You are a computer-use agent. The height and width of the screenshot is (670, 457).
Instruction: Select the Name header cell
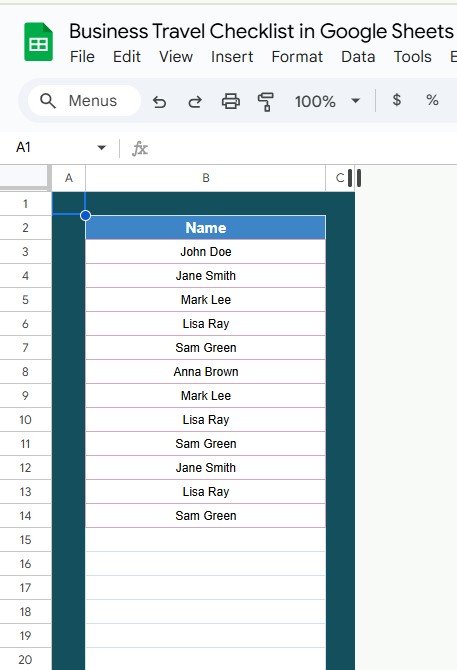tap(205, 228)
